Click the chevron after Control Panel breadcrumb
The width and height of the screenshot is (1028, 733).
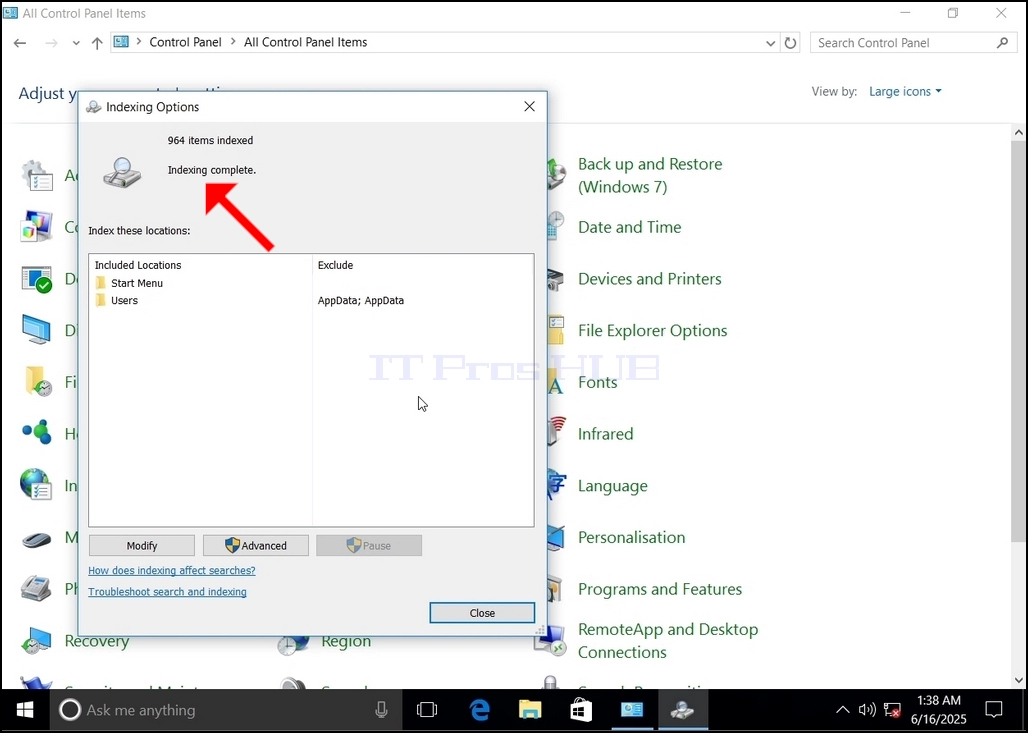tap(233, 42)
